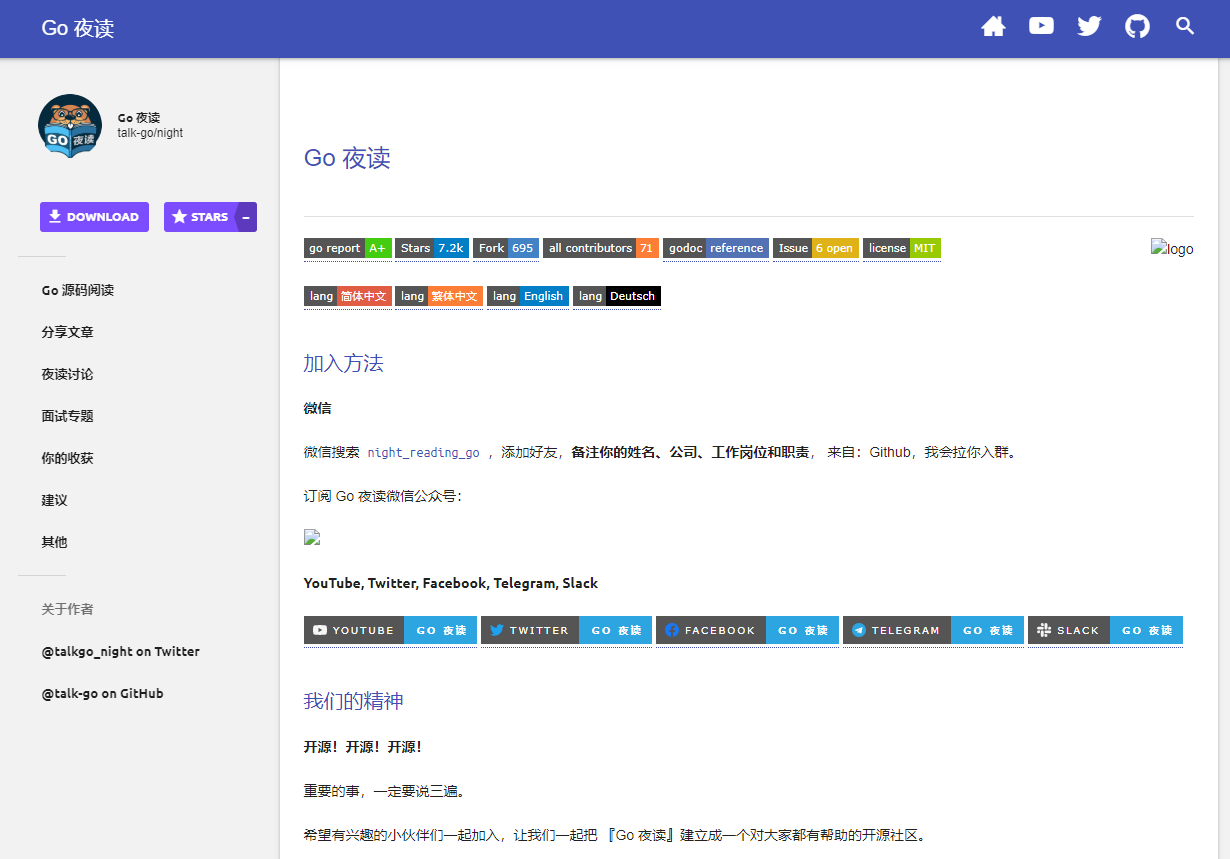1230x859 pixels.
Task: Open the TELEGRAM Go 夜读 badge
Action: click(933, 630)
